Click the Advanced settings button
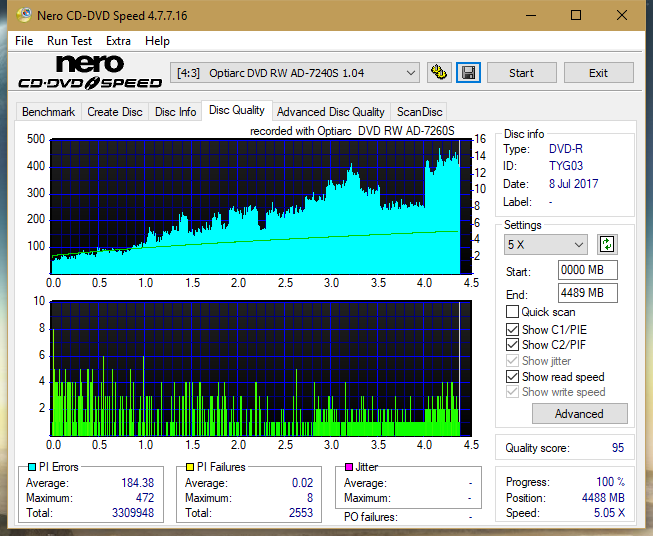The height and width of the screenshot is (536, 653). coord(579,414)
